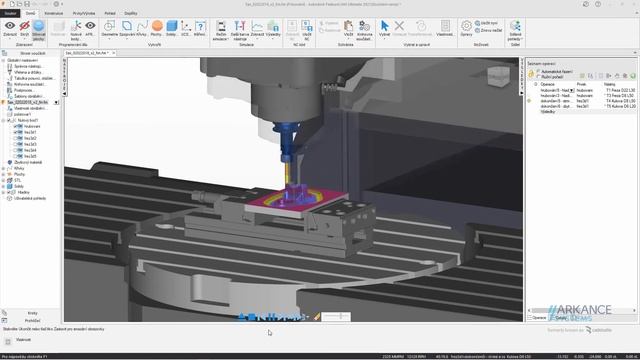
Task: Open the Spojování curve tool
Action: tap(127, 26)
